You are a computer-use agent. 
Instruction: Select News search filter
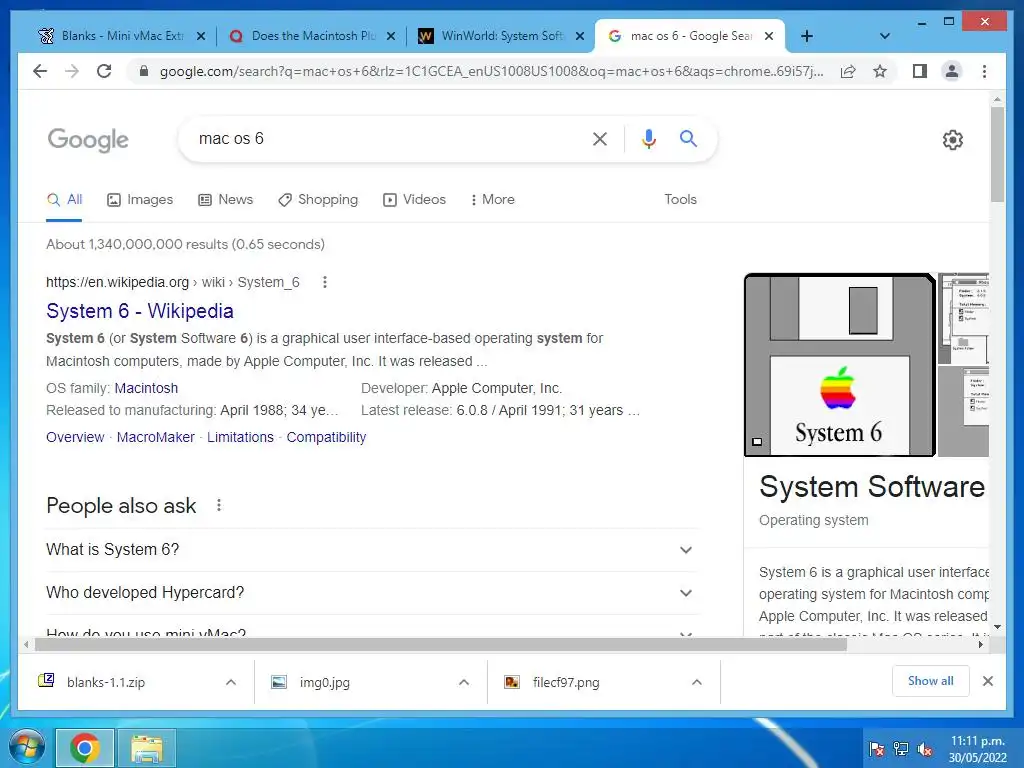point(225,199)
